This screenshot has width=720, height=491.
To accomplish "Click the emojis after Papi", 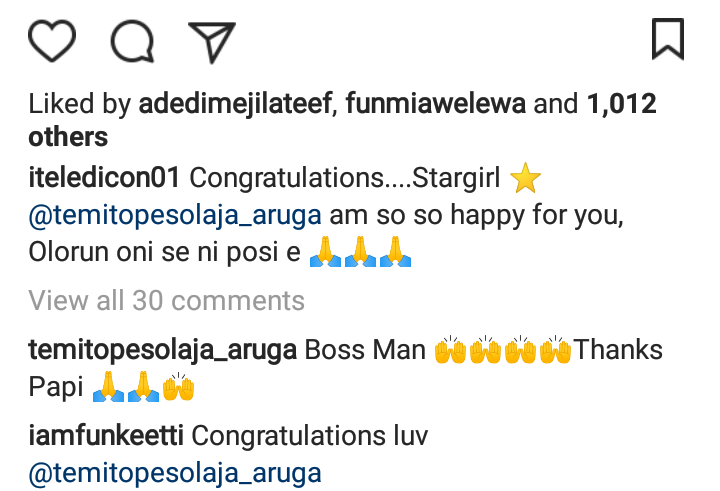I will pyautogui.click(x=143, y=387).
